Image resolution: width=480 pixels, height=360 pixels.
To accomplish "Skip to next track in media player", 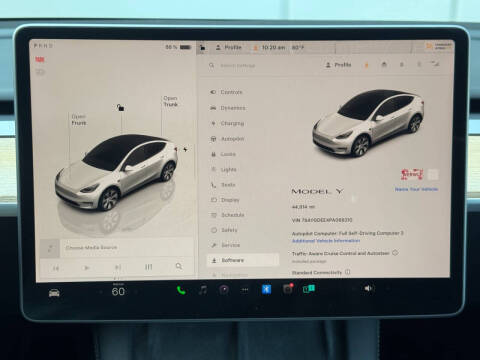I will (x=118, y=267).
